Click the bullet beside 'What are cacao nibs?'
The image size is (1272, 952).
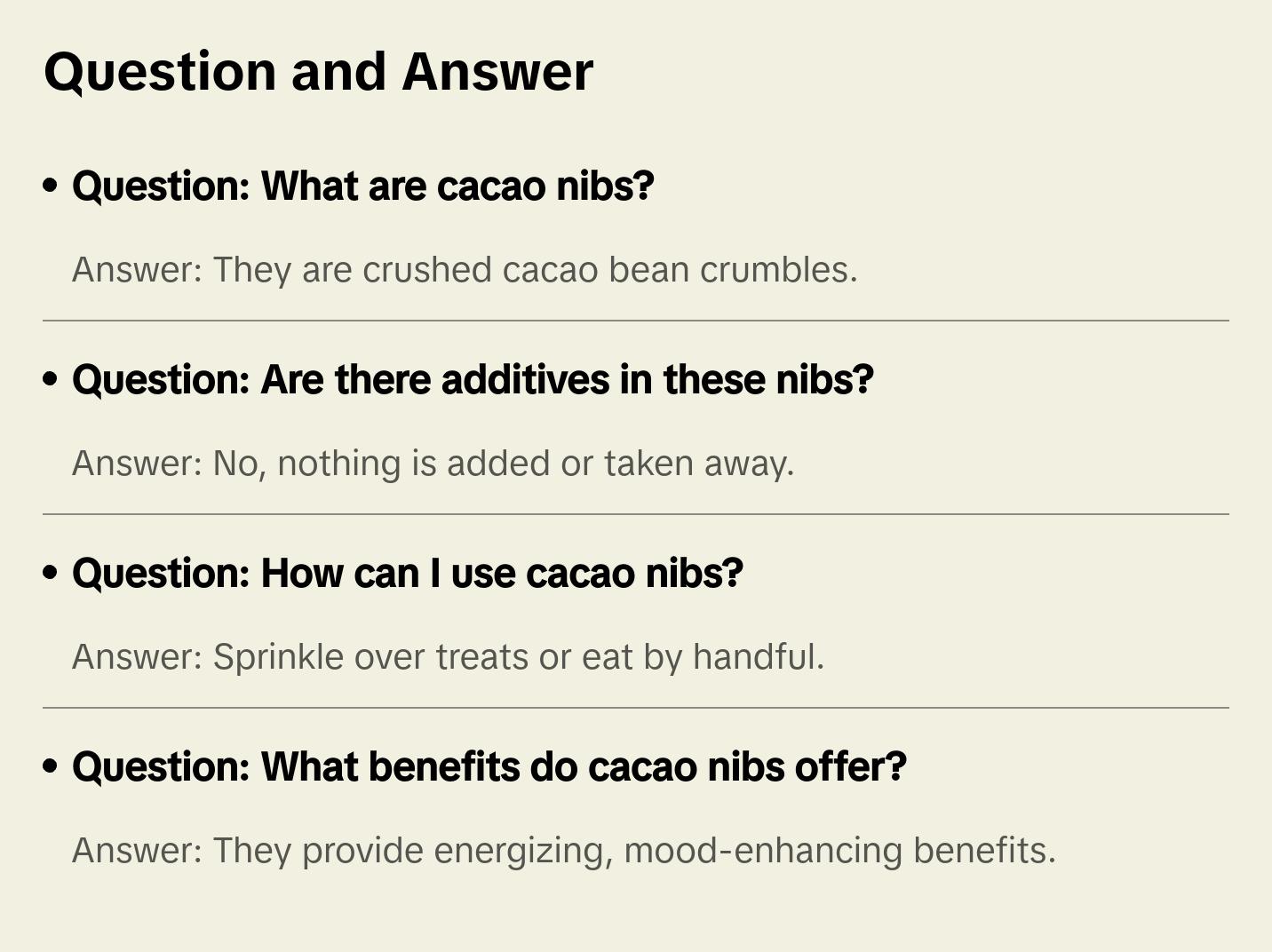coord(51,186)
